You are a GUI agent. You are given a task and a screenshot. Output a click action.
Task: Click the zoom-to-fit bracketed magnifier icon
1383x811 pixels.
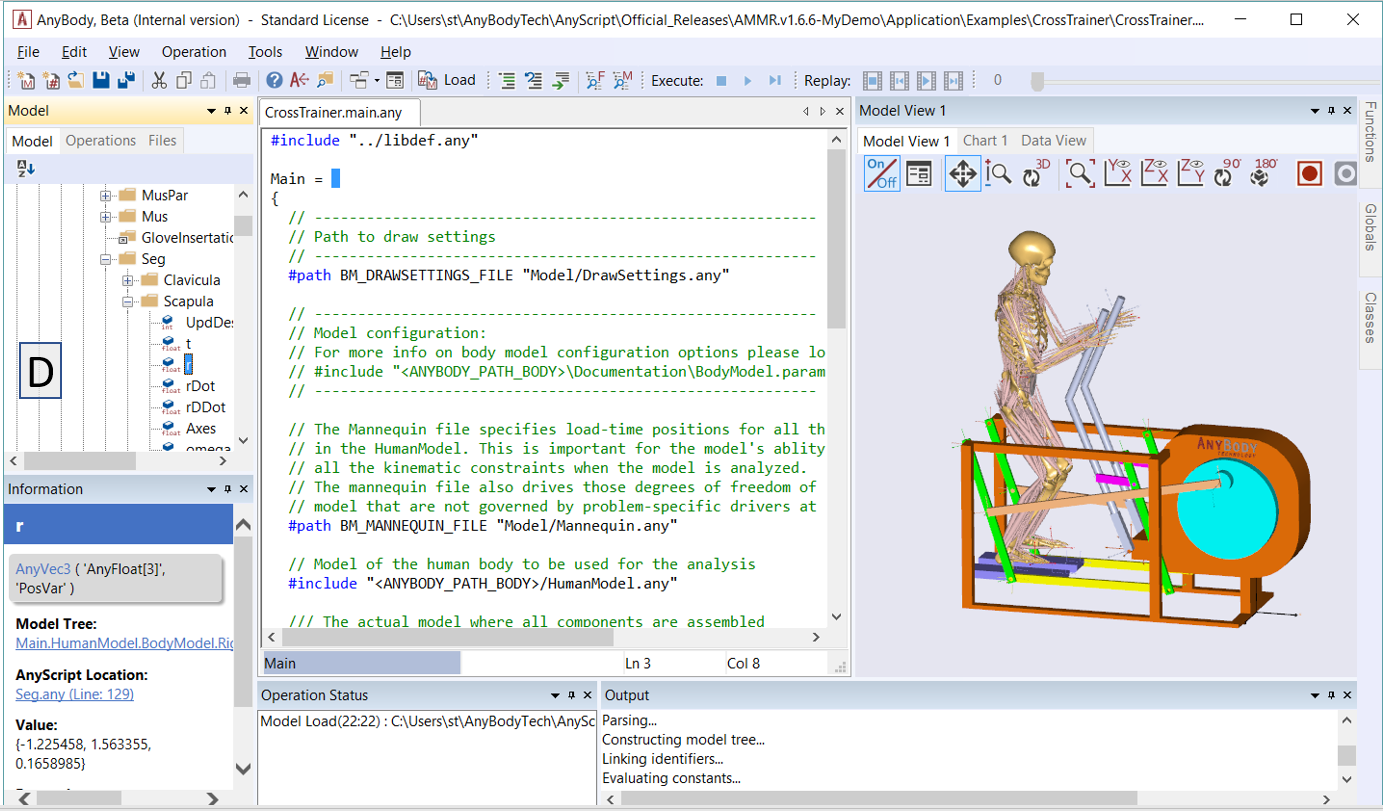[x=1080, y=174]
